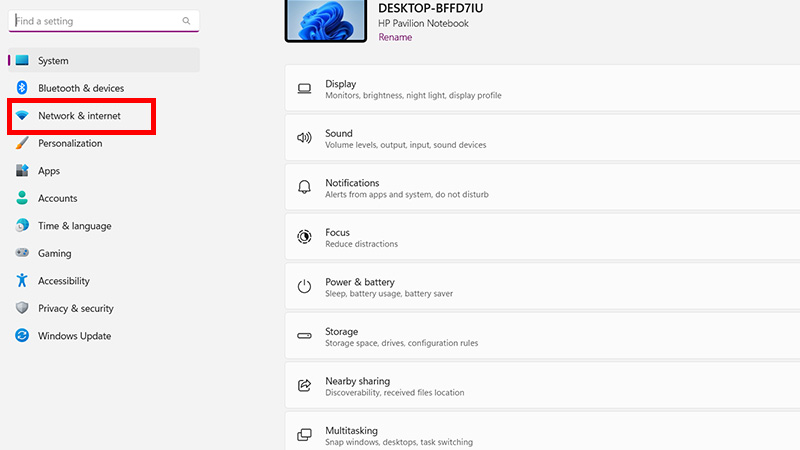800x450 pixels.
Task: Click the Privacy & security shield icon
Action: coord(22,308)
